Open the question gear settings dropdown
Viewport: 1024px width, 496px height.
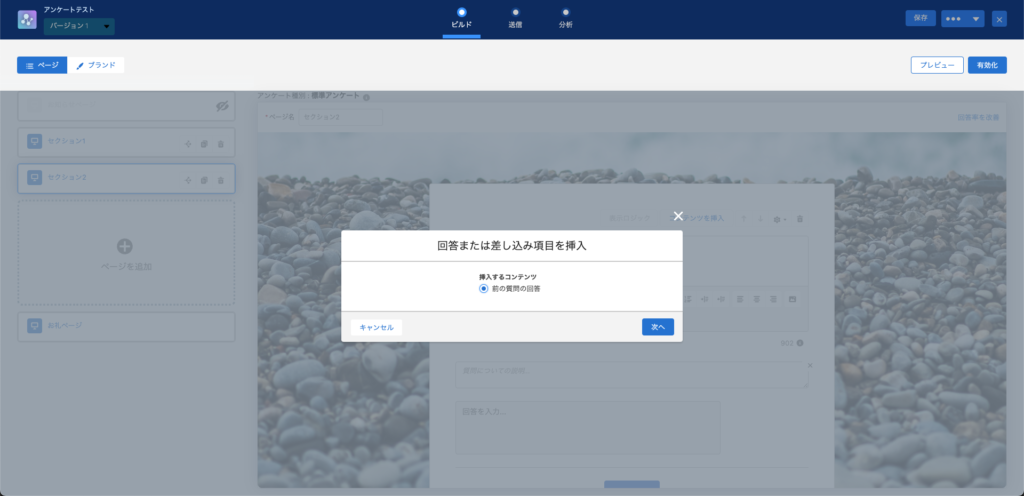click(780, 219)
